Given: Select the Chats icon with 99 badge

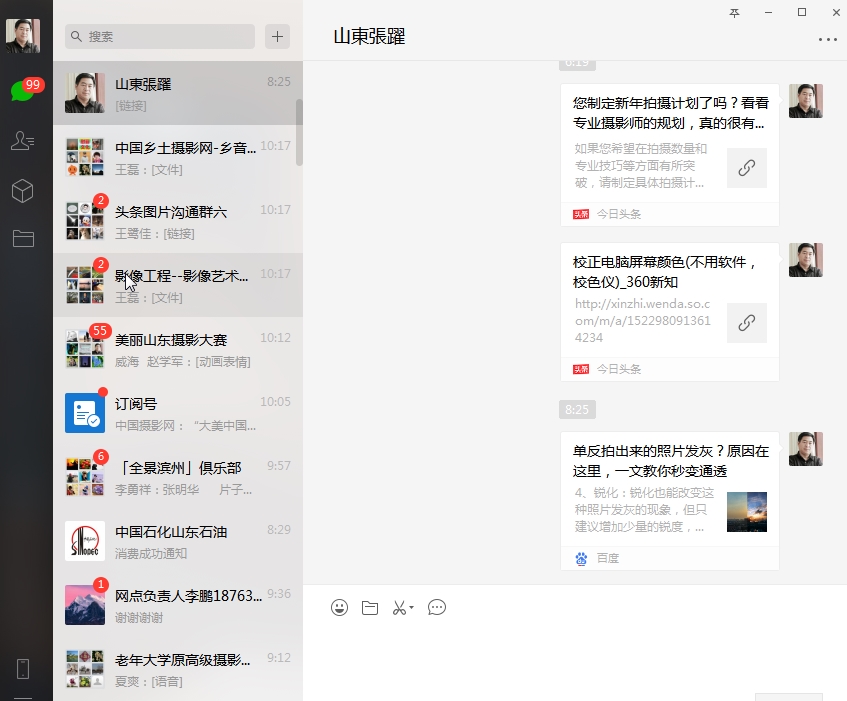Looking at the screenshot, I should click(24, 88).
